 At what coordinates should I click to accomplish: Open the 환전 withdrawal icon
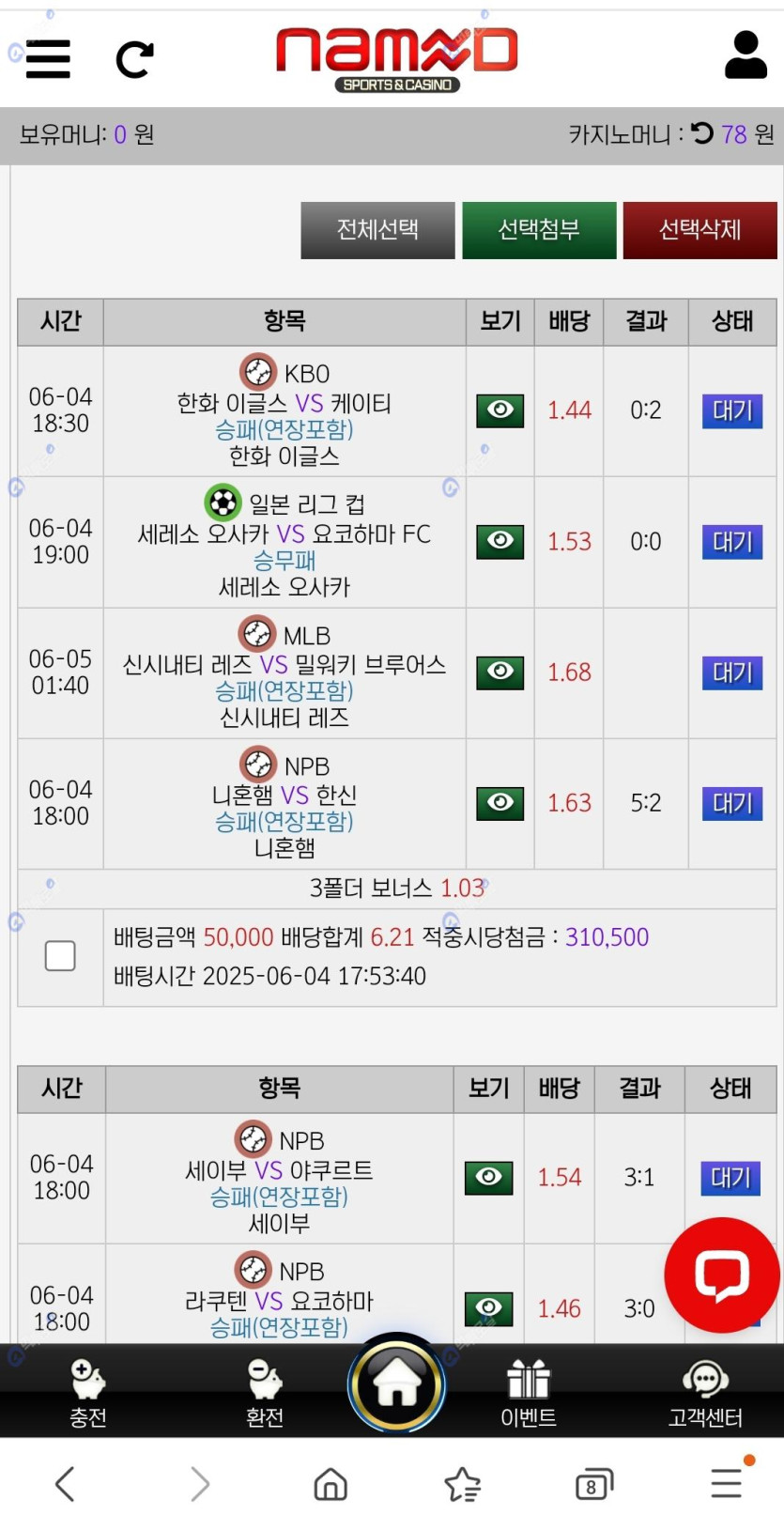point(265,1392)
